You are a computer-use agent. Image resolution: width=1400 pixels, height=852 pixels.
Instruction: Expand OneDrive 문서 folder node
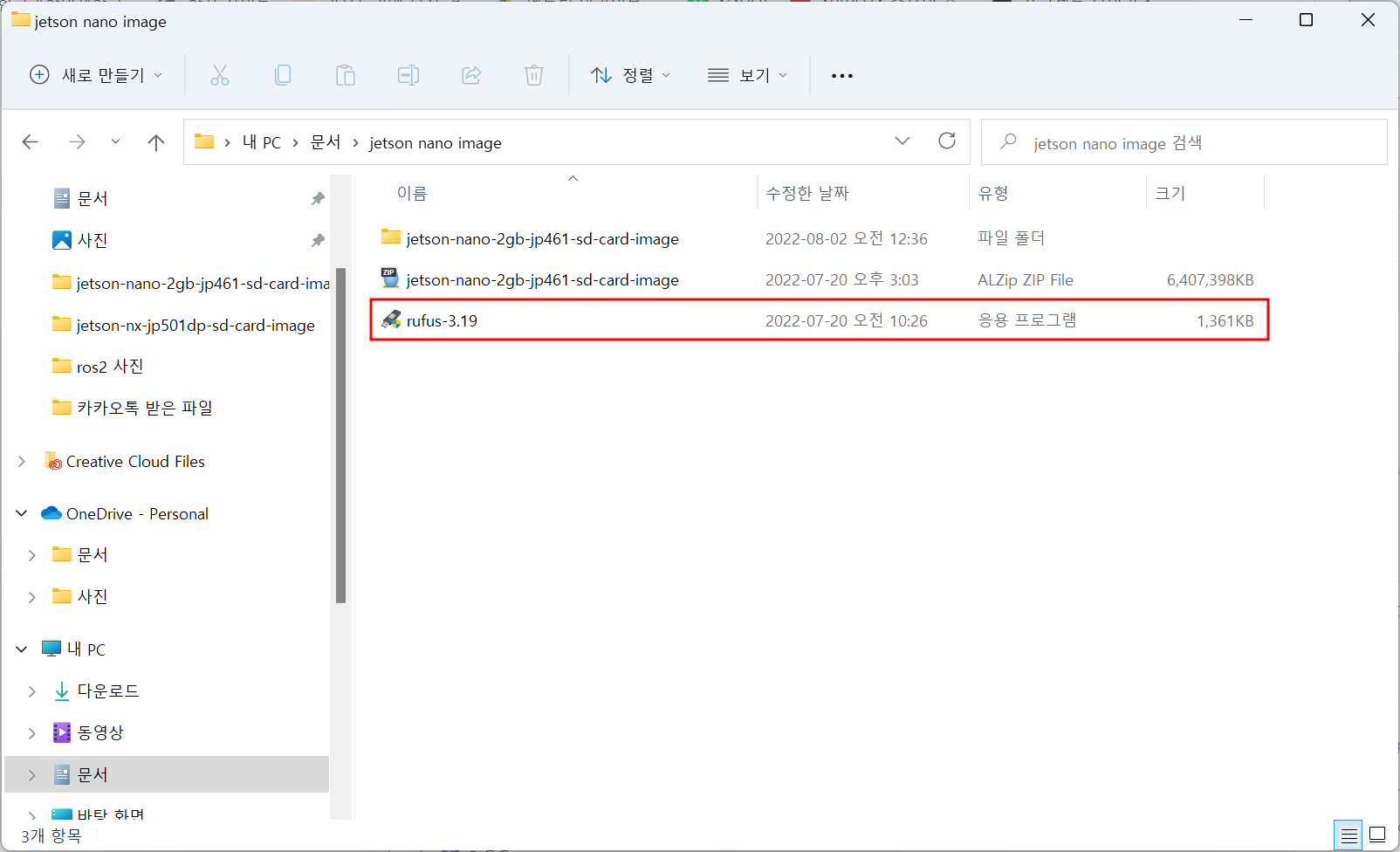click(32, 555)
